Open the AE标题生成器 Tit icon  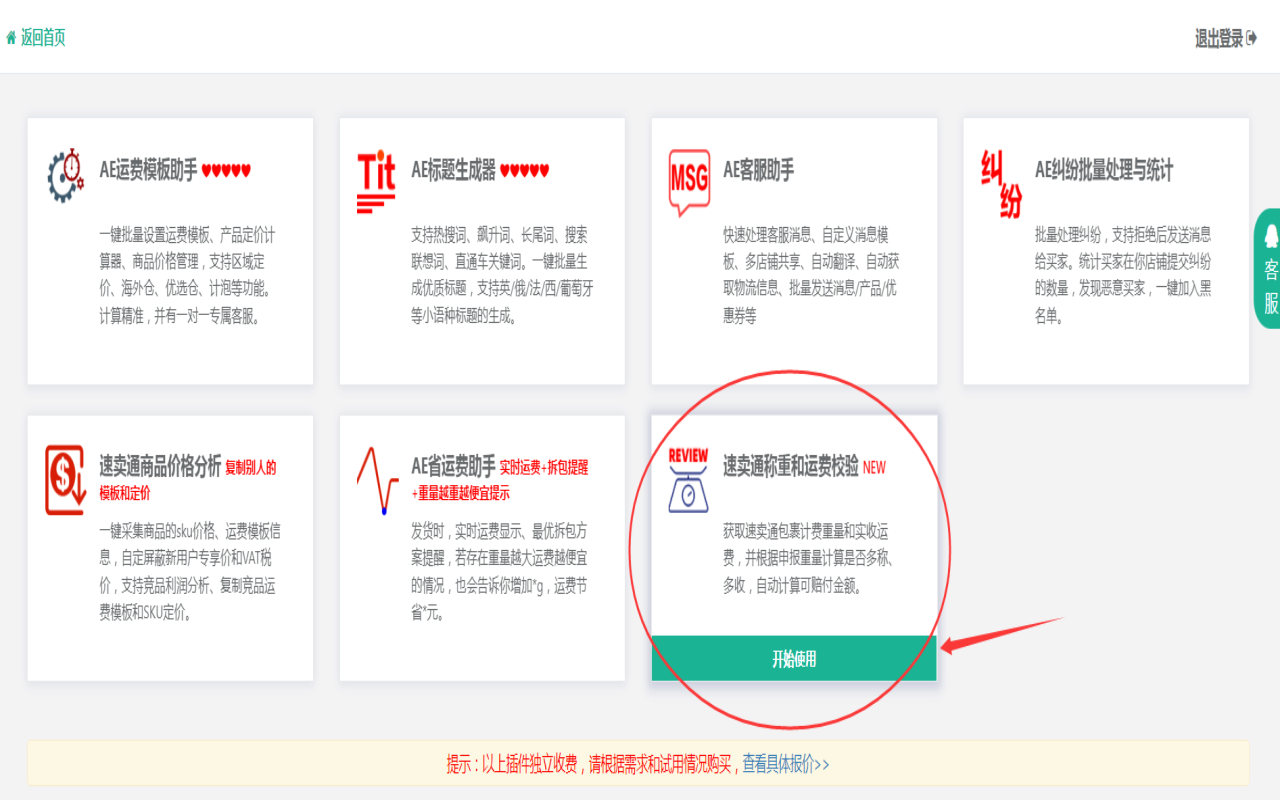coord(376,182)
